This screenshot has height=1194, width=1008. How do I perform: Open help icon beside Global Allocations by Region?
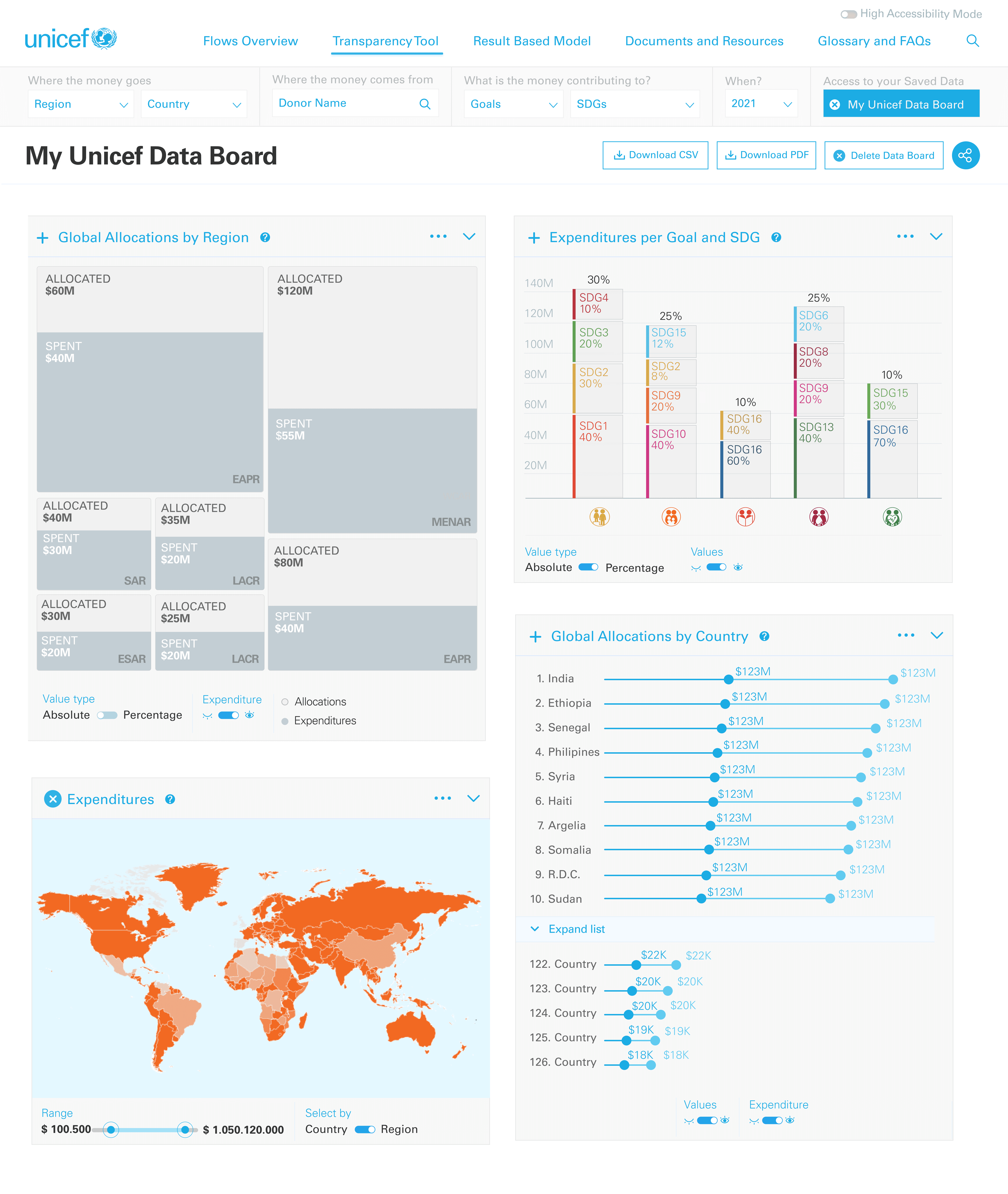(265, 237)
